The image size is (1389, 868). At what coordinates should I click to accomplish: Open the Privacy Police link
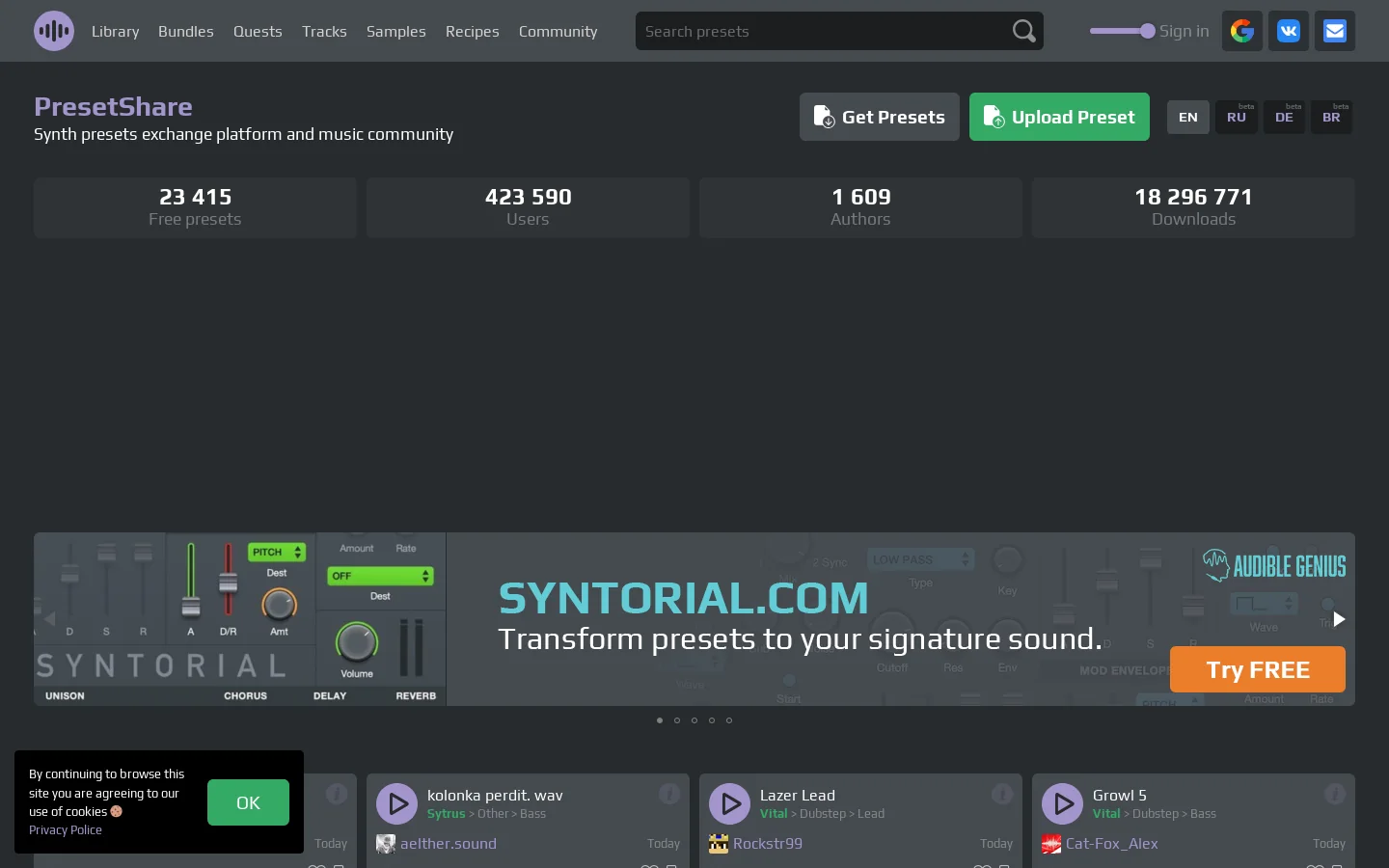(66, 830)
